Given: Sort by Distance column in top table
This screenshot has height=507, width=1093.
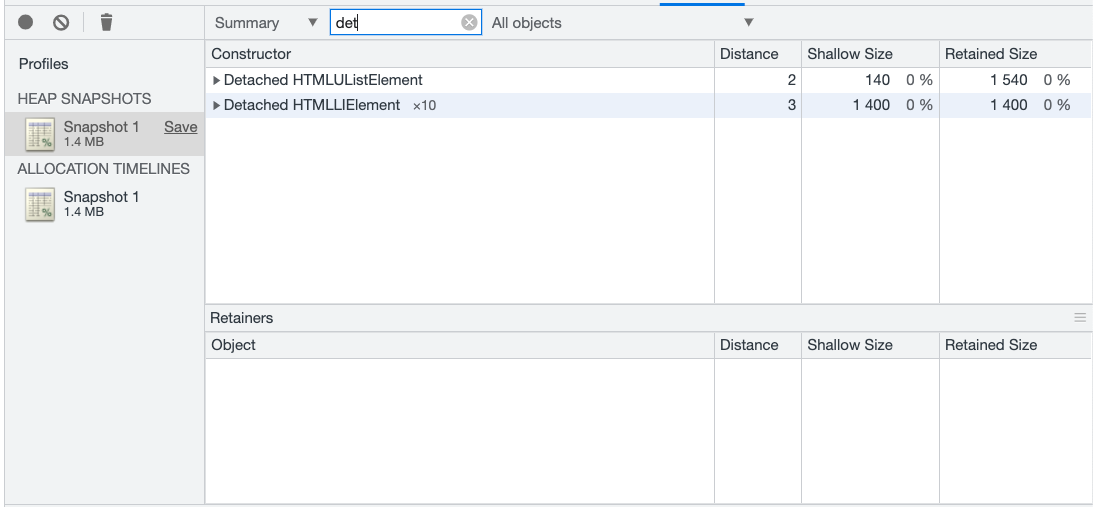Looking at the screenshot, I should point(757,54).
